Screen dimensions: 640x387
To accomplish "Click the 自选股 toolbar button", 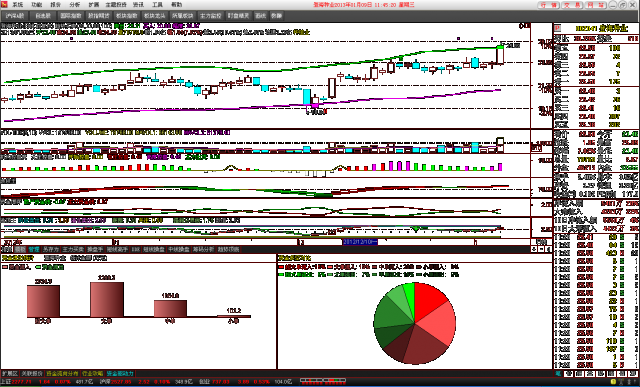I will [43, 16].
